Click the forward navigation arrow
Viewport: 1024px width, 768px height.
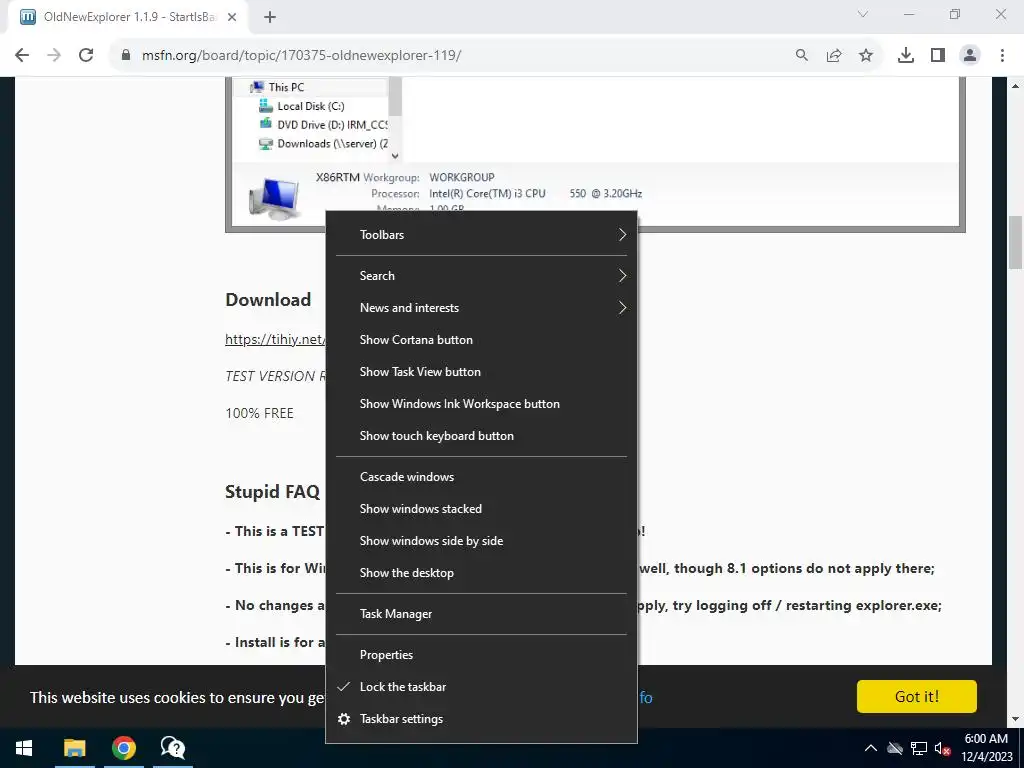click(54, 55)
